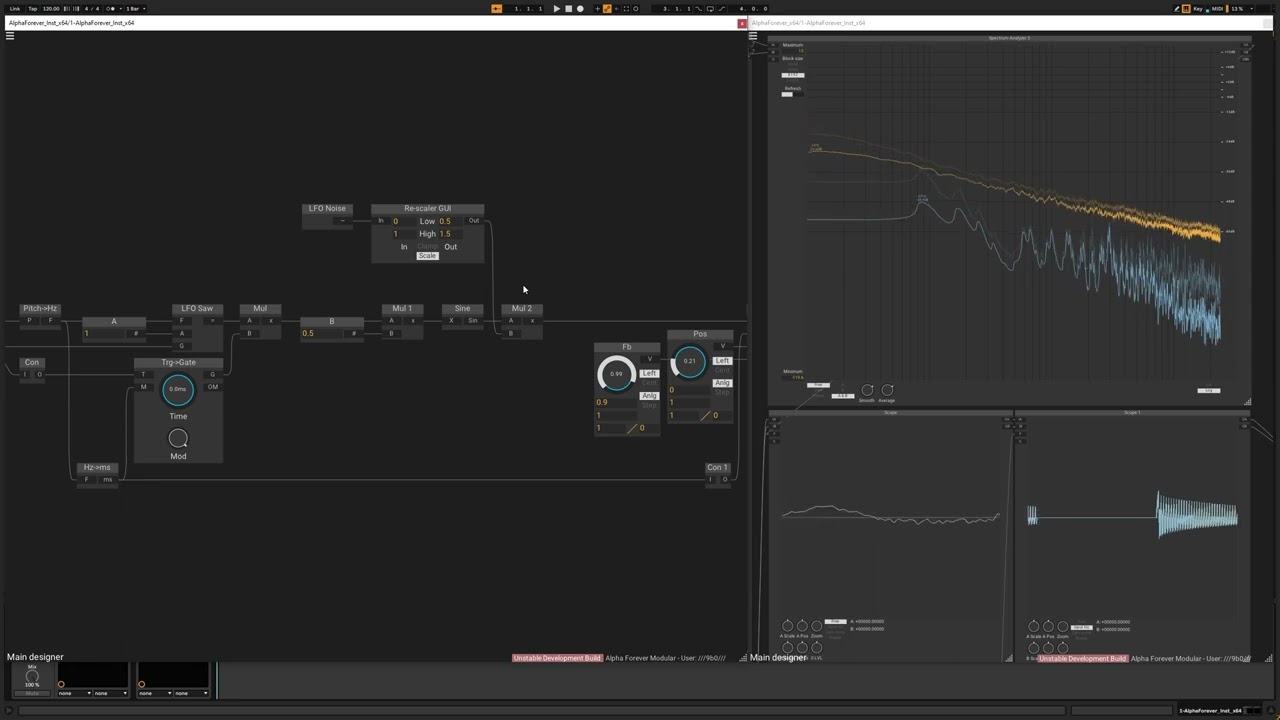Click the Key button in the top bar

(1198, 9)
